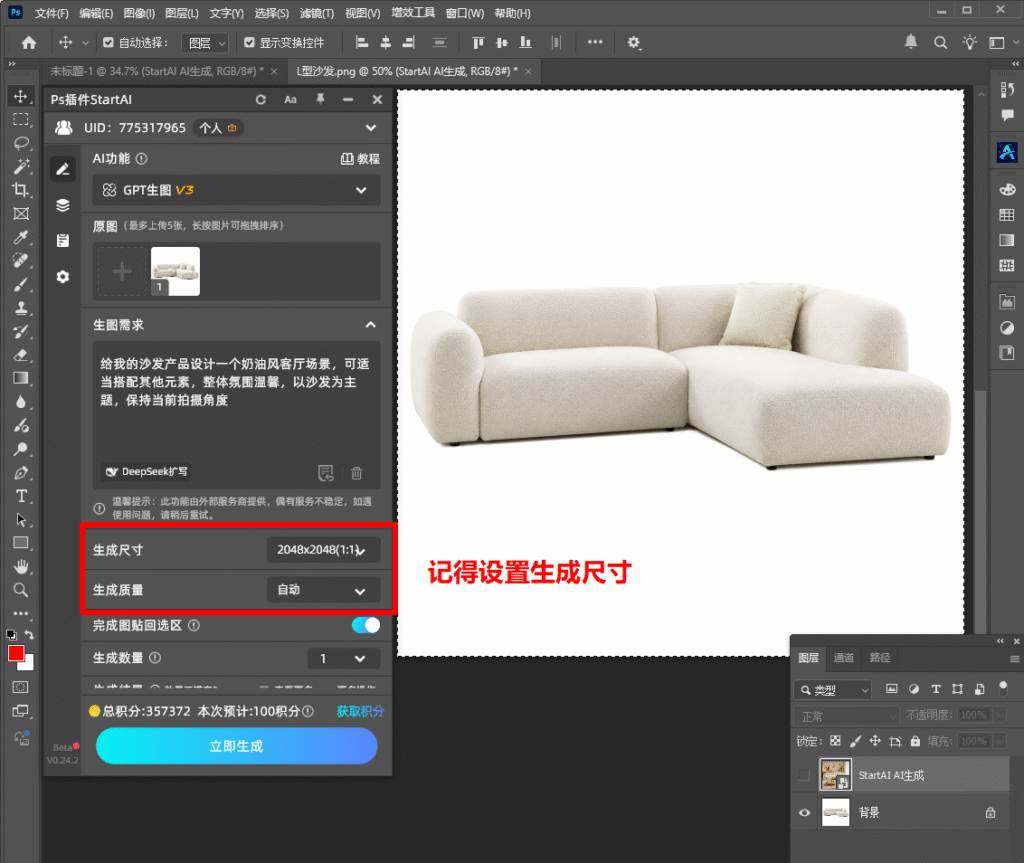Image resolution: width=1024 pixels, height=863 pixels.
Task: Select the Magic Wand tool
Action: click(21, 167)
